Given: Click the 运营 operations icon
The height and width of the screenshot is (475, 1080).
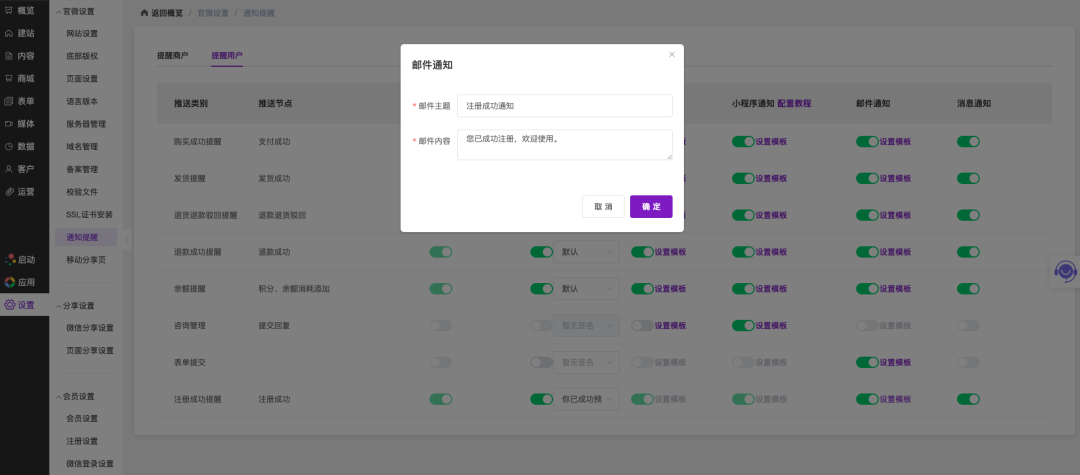Looking at the screenshot, I should tap(10, 191).
